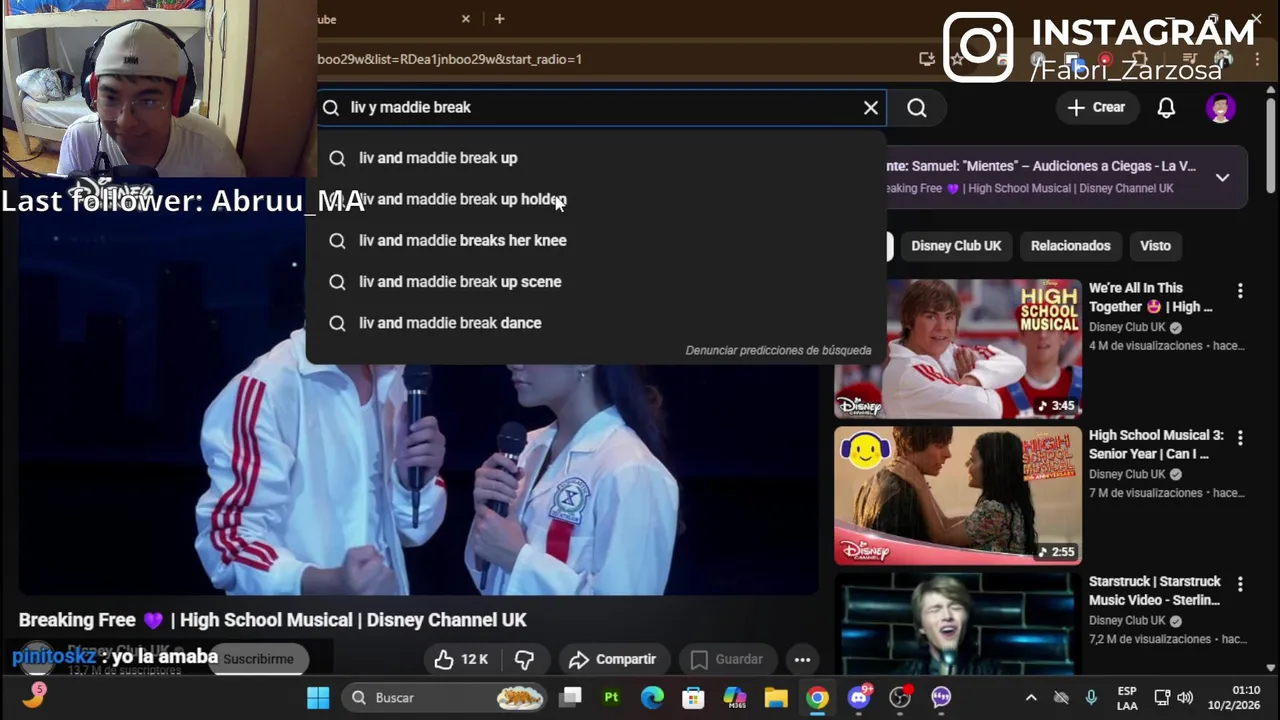Image resolution: width=1280 pixels, height=720 pixels.
Task: Open File Explorer from taskbar
Action: coord(776,698)
